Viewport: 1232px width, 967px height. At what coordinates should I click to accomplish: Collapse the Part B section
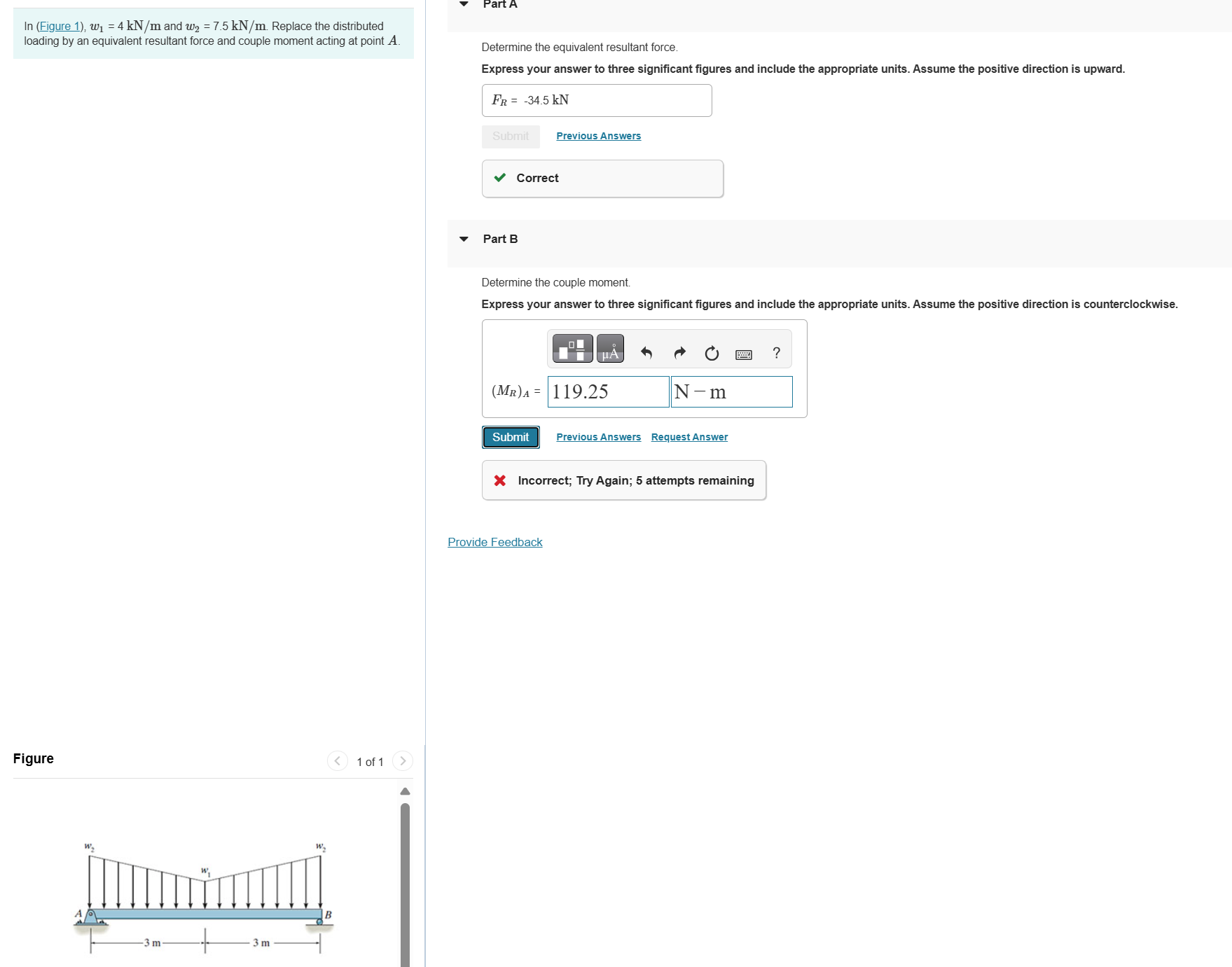point(464,239)
